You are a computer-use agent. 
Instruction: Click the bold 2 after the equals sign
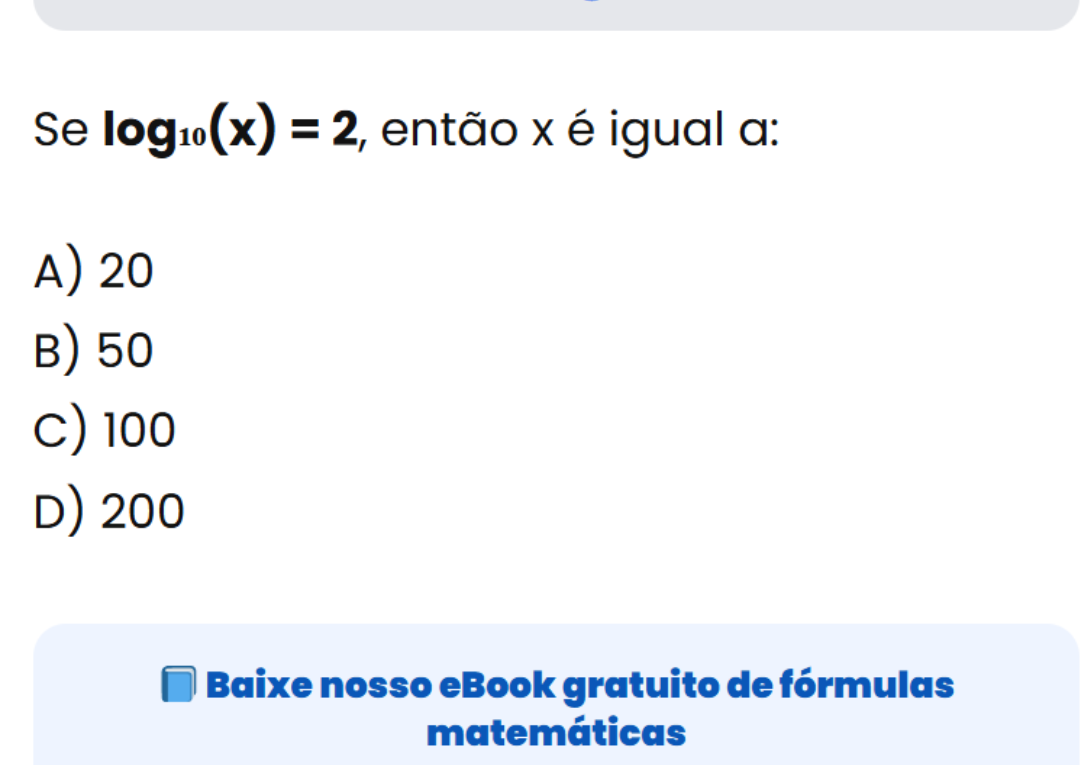[x=344, y=131]
